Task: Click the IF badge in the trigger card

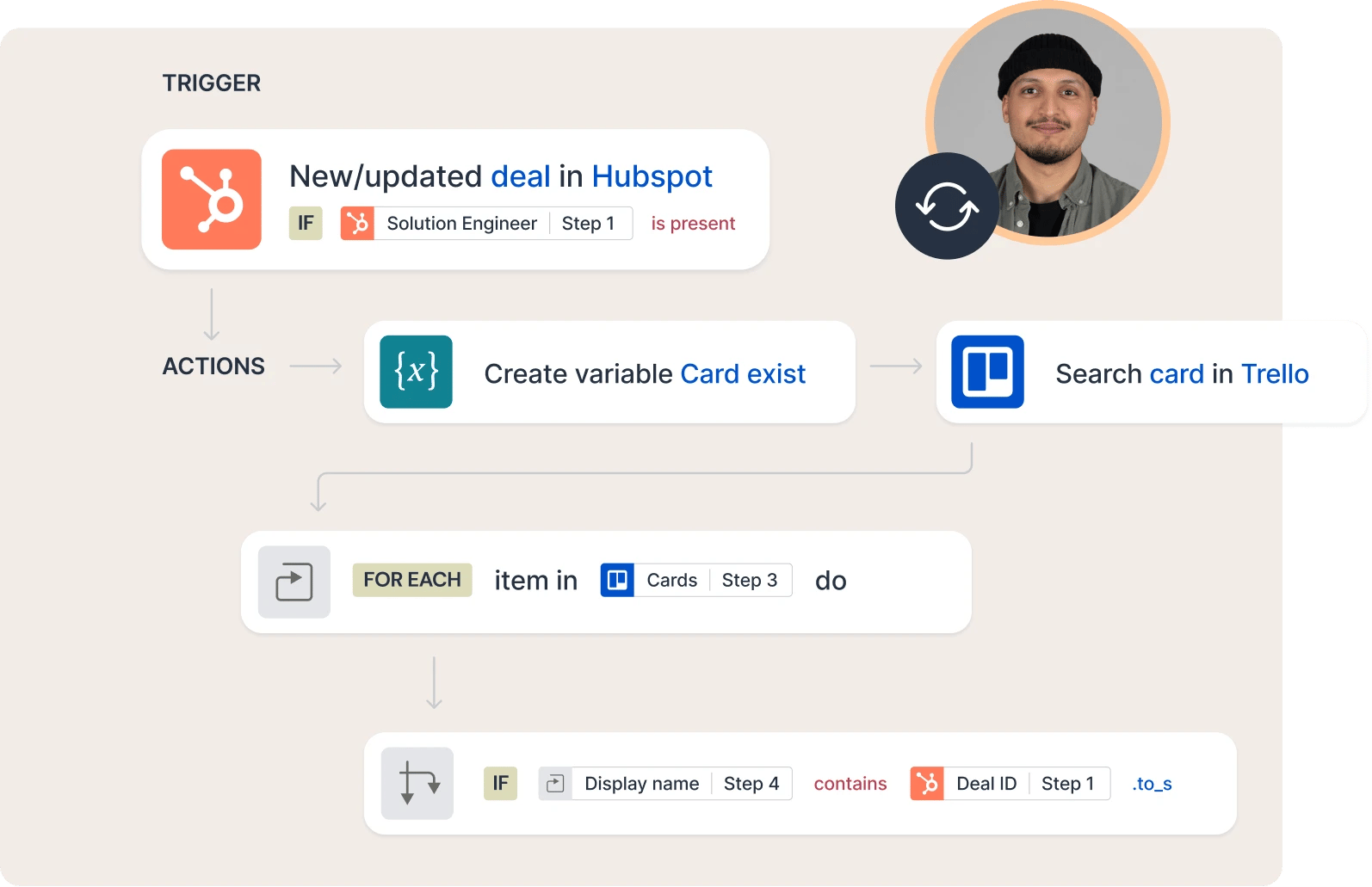Action: (306, 224)
